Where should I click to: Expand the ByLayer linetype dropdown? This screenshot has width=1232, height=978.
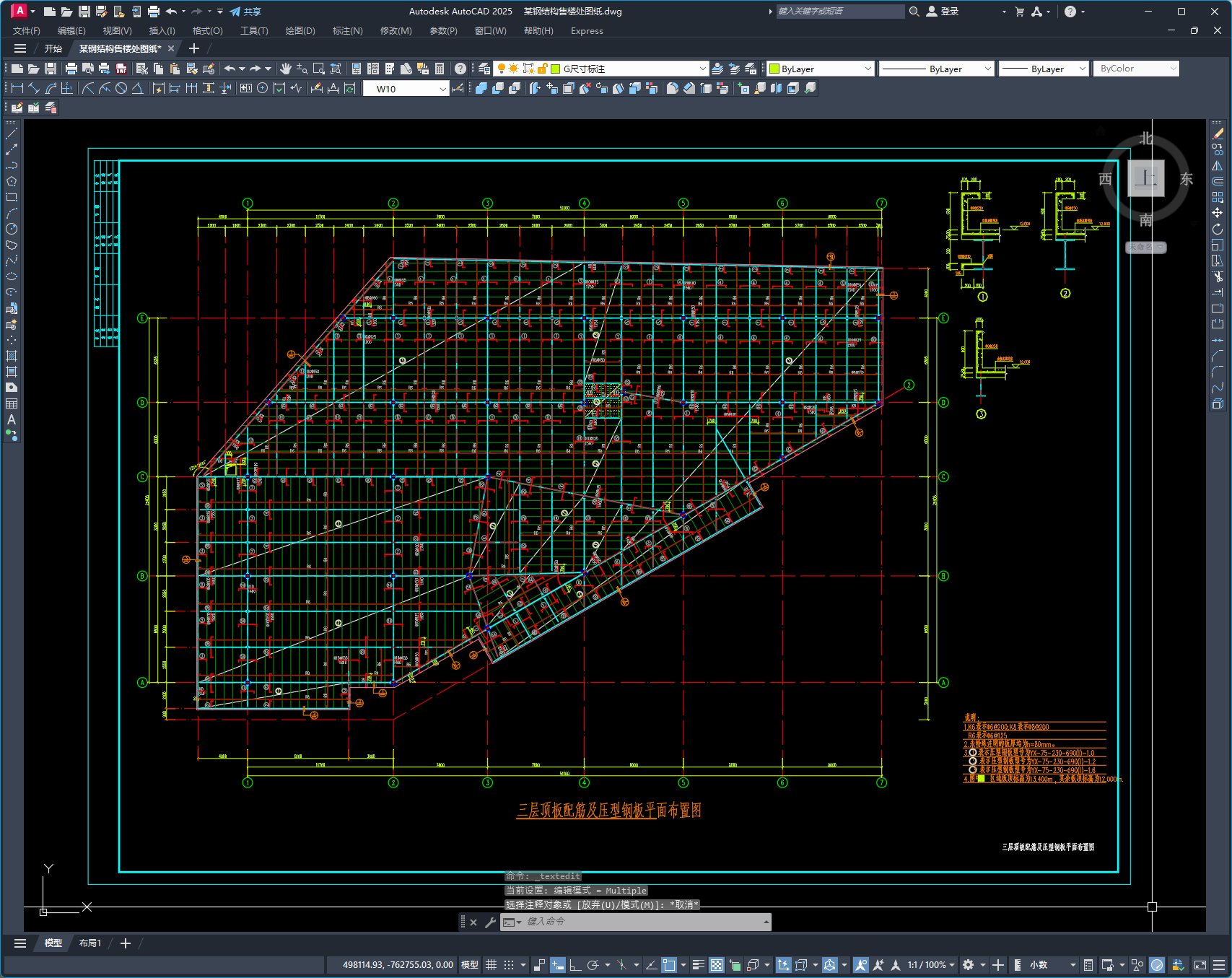(987, 69)
